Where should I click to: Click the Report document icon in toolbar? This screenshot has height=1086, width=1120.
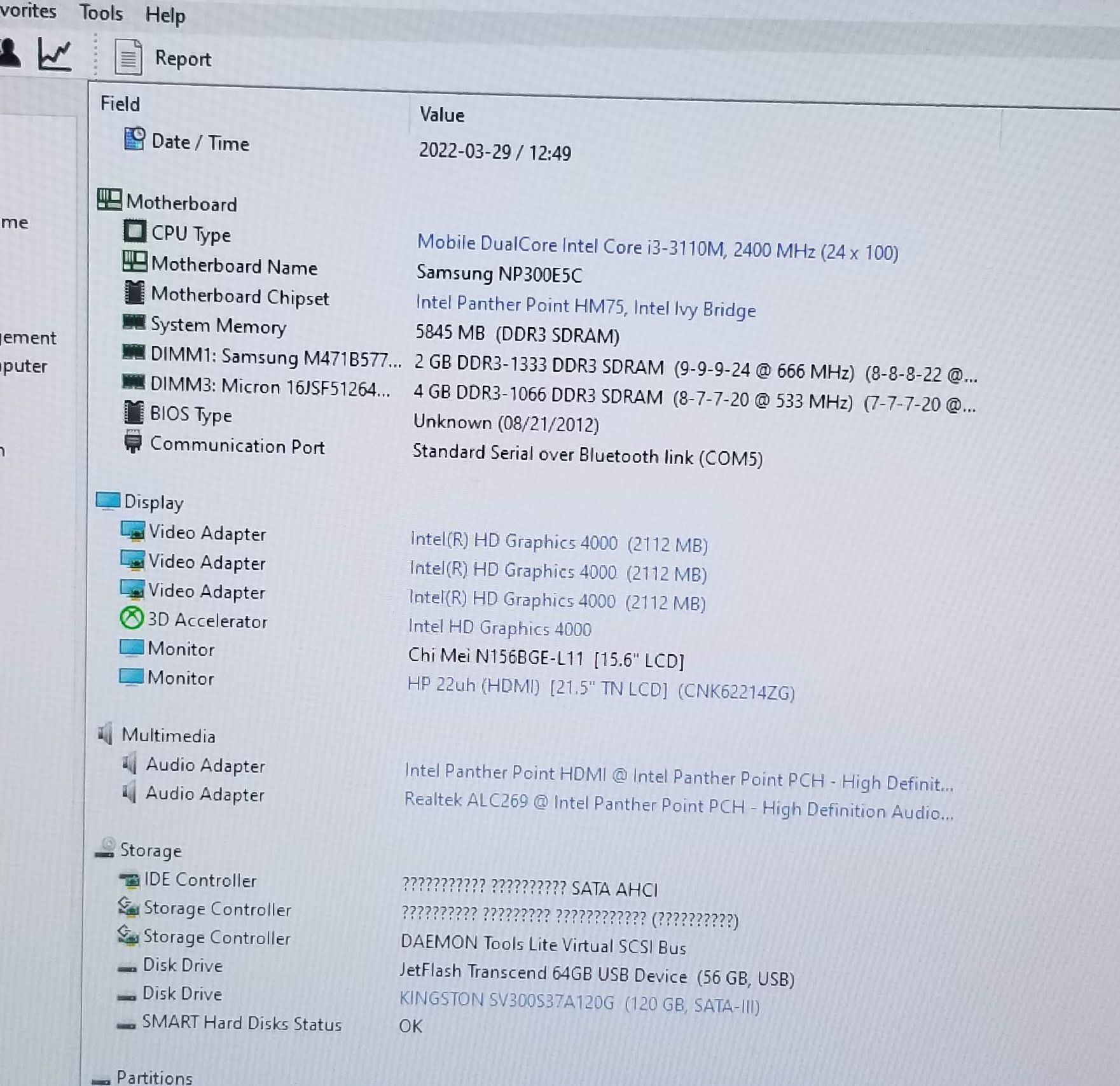pyautogui.click(x=128, y=57)
